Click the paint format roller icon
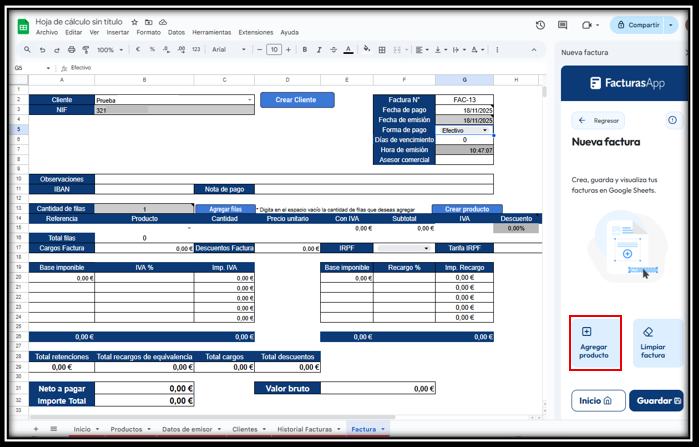 [85, 48]
